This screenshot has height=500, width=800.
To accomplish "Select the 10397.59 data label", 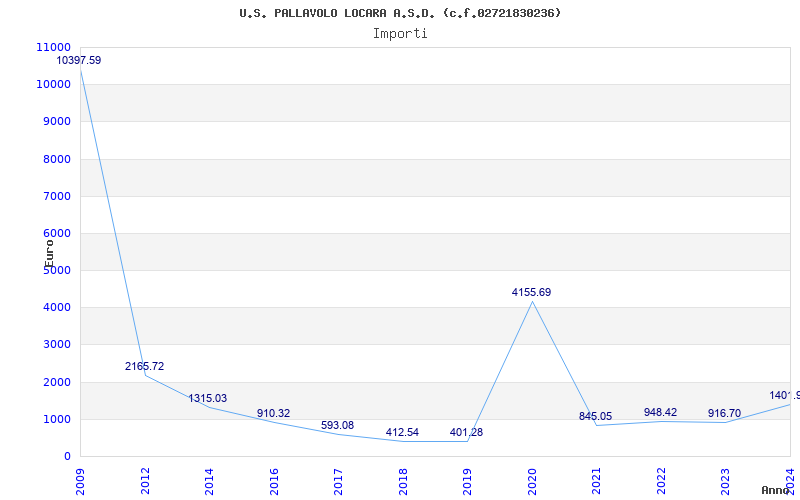I will click(79, 60).
